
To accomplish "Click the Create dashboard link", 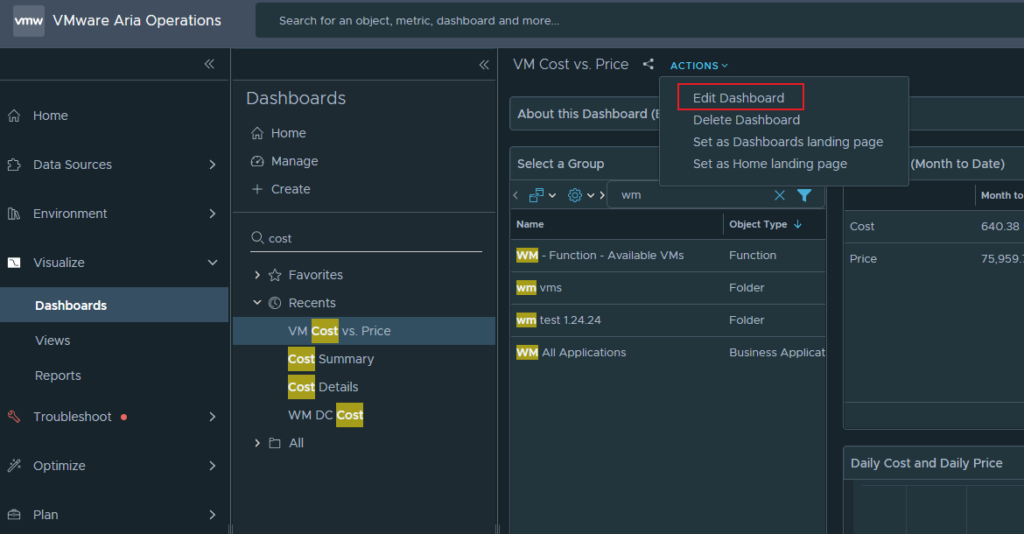I will click(x=291, y=189).
